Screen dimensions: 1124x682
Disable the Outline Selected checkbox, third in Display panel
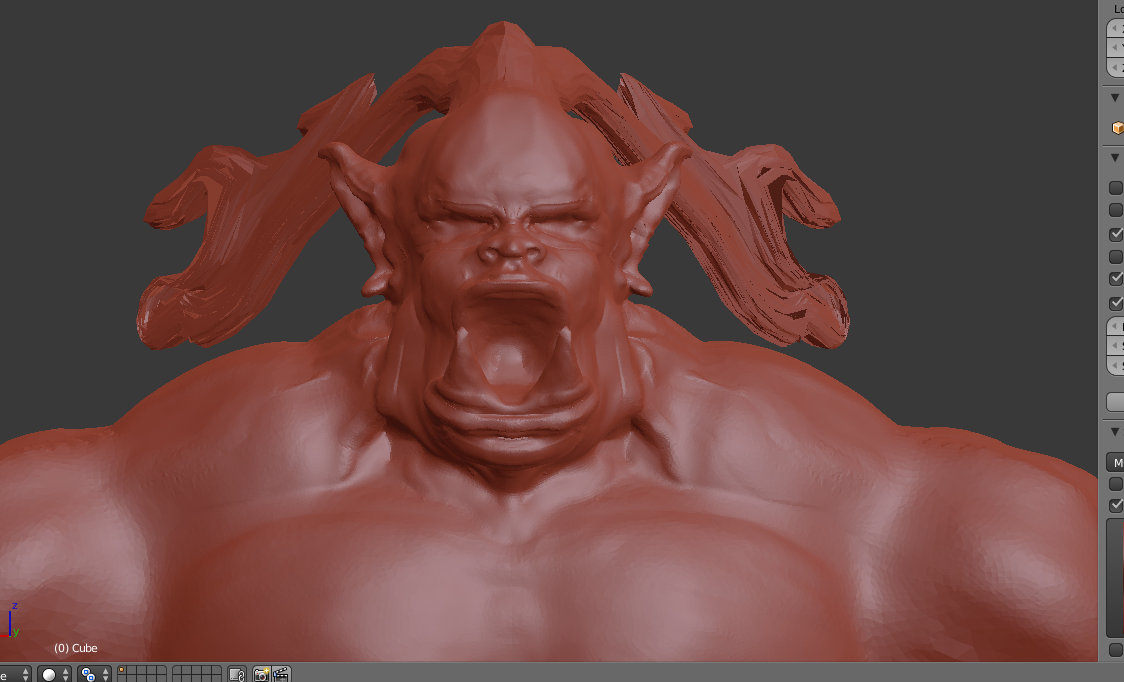[1116, 234]
